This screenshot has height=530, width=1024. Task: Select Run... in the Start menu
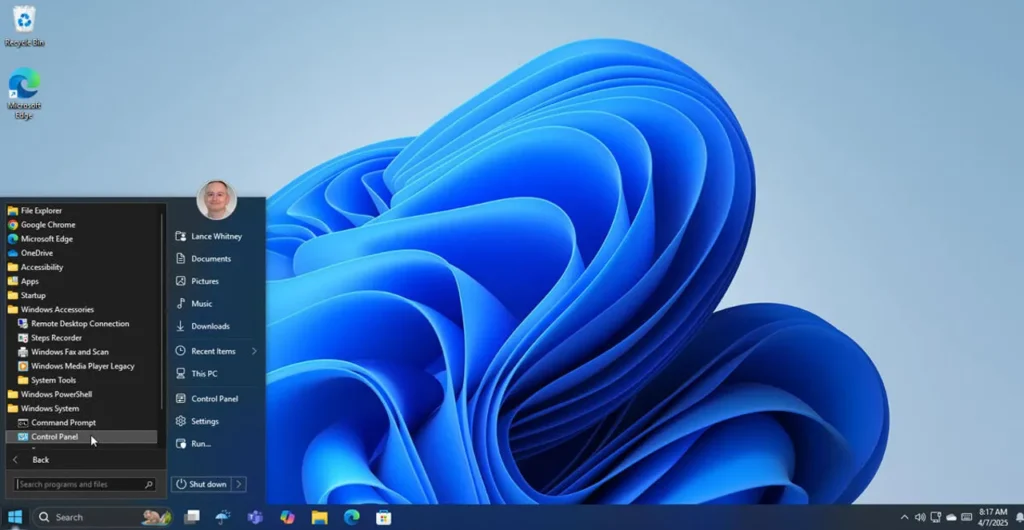click(x=201, y=443)
